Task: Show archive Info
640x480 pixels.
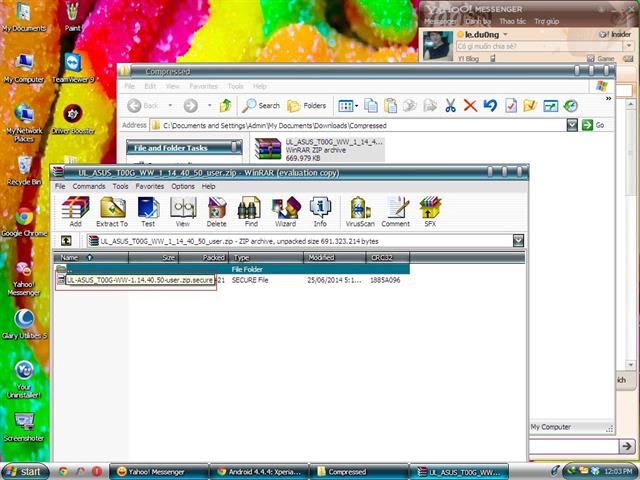Action: [x=320, y=211]
